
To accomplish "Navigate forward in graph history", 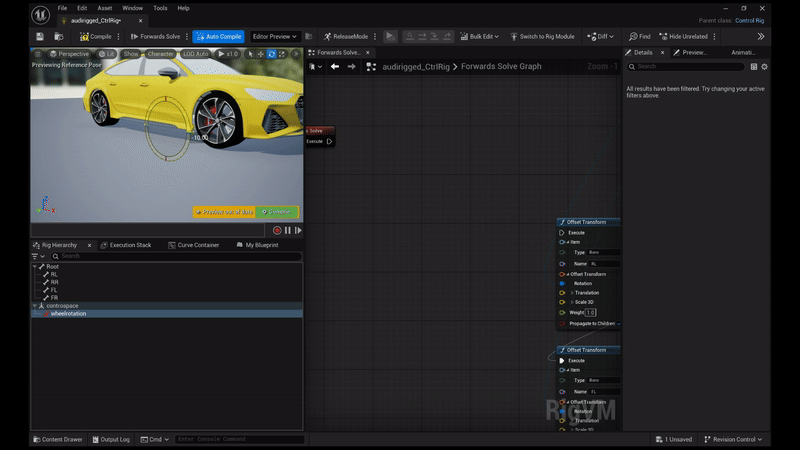I will 352,66.
